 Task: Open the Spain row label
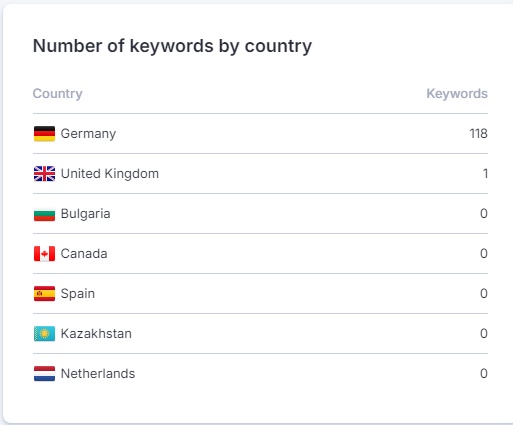click(x=78, y=294)
